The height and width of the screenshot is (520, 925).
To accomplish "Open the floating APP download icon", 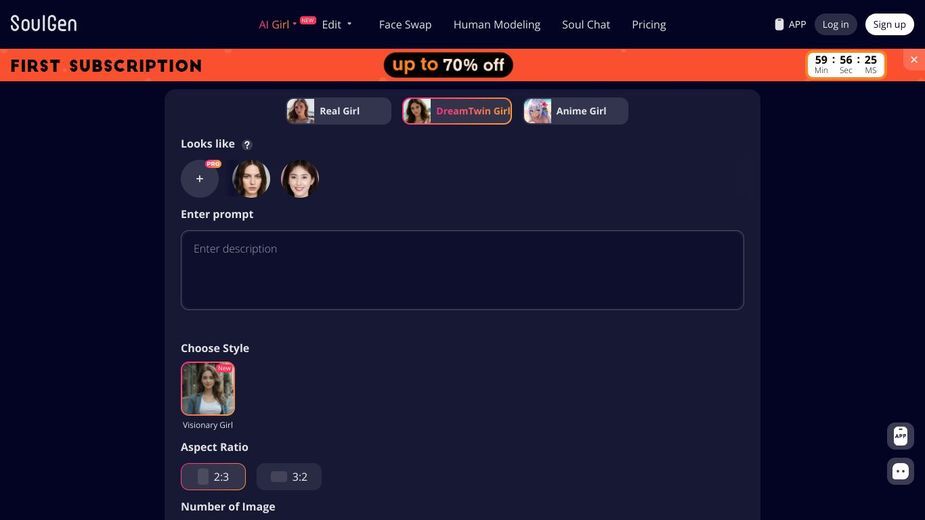I will point(900,436).
